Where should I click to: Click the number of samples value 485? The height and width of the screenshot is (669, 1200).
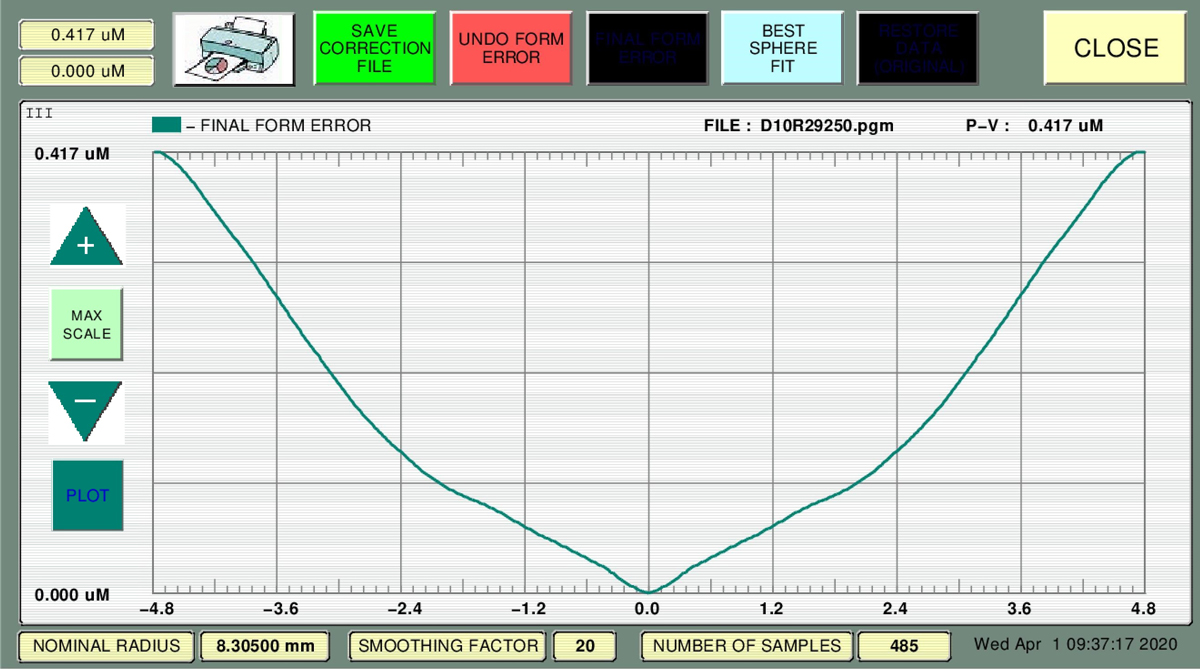tap(897, 646)
